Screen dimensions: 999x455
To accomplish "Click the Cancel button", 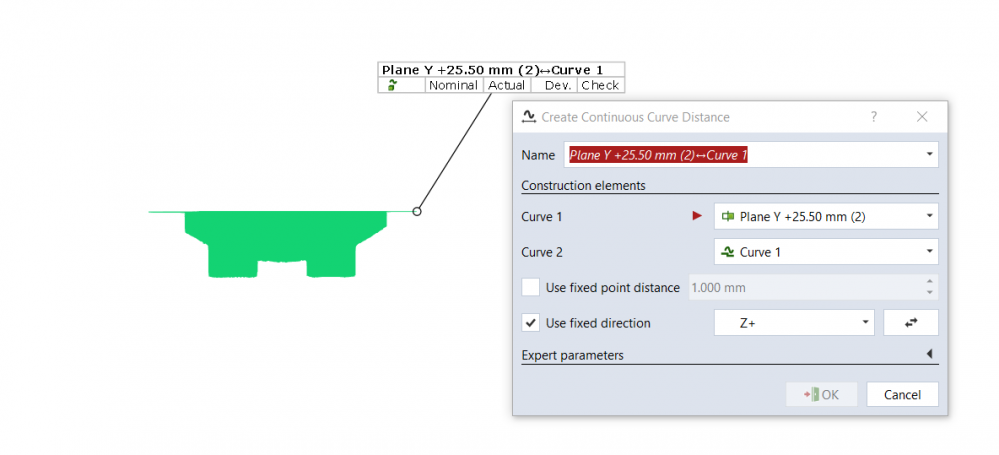I will (902, 394).
